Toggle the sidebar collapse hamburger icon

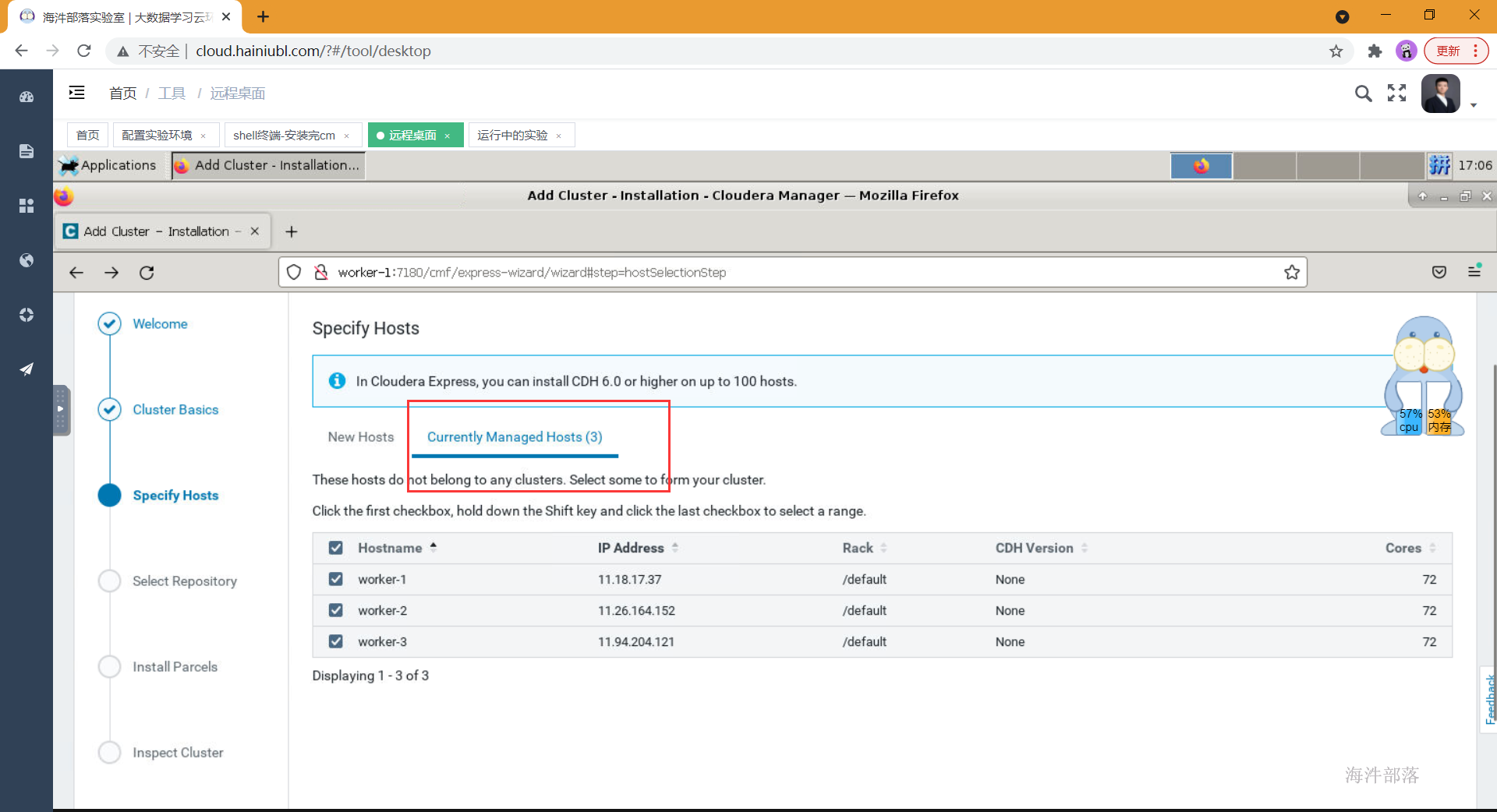76,93
